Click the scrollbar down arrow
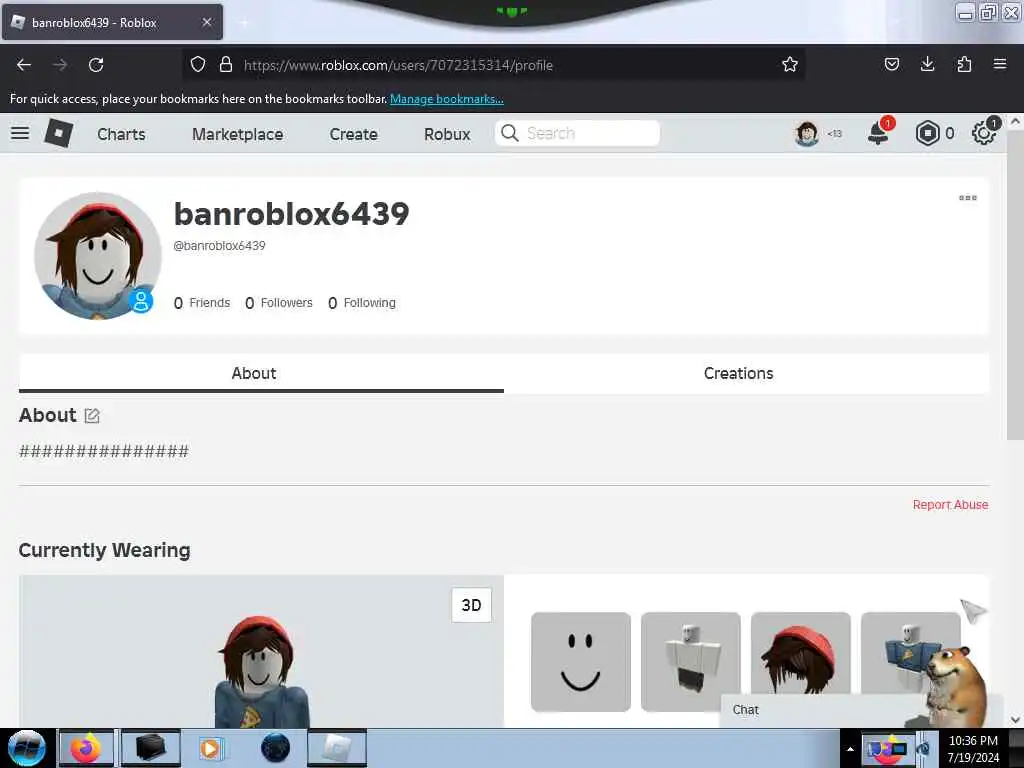Screen dimensions: 1024x768 point(1015,720)
